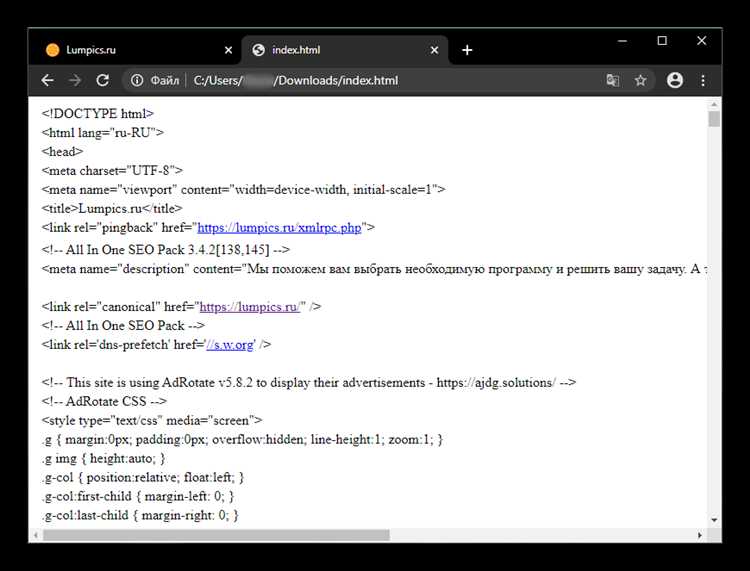Click the //s.w.org dns-prefetch link

pos(229,344)
